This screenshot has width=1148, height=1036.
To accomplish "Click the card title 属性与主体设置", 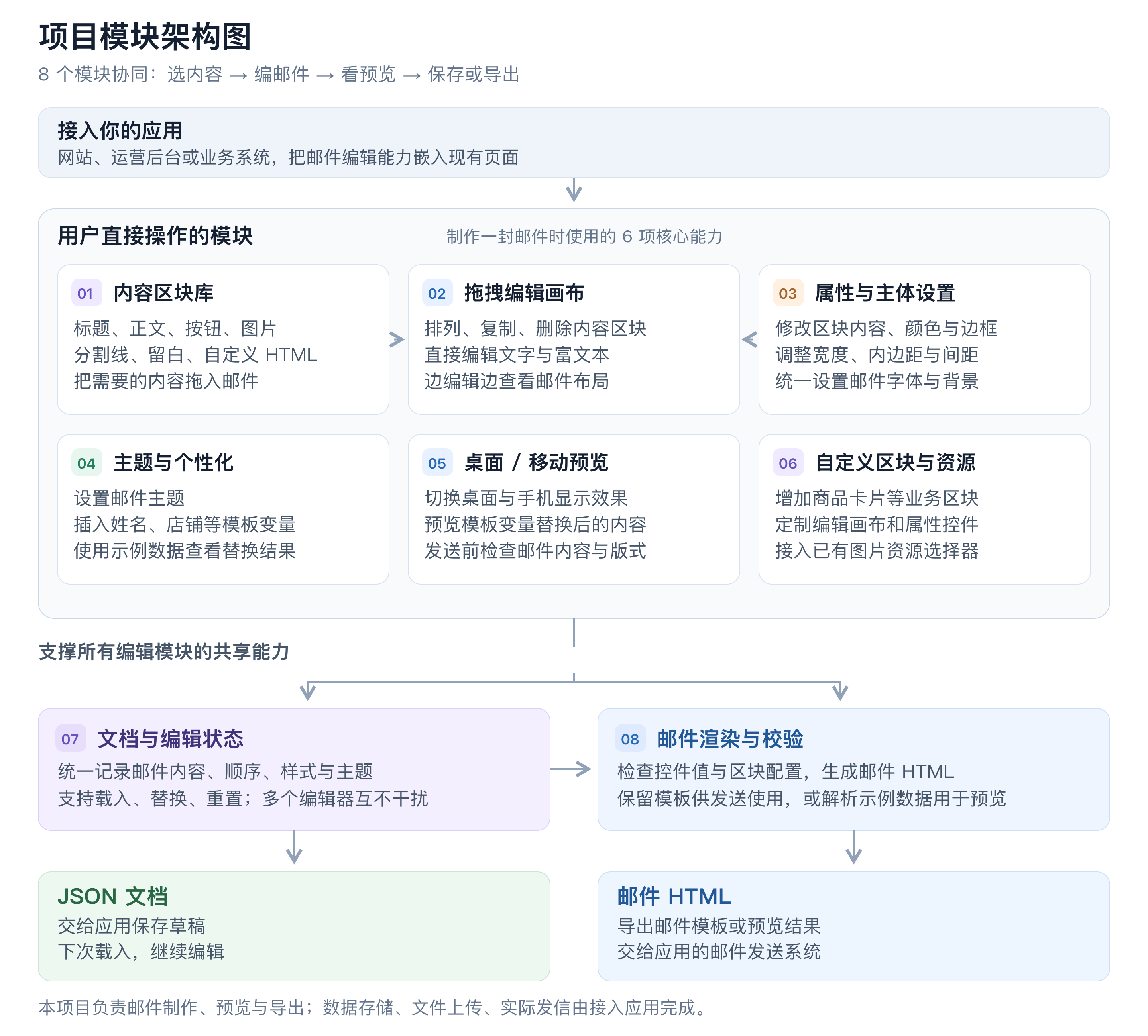I will pyautogui.click(x=885, y=293).
